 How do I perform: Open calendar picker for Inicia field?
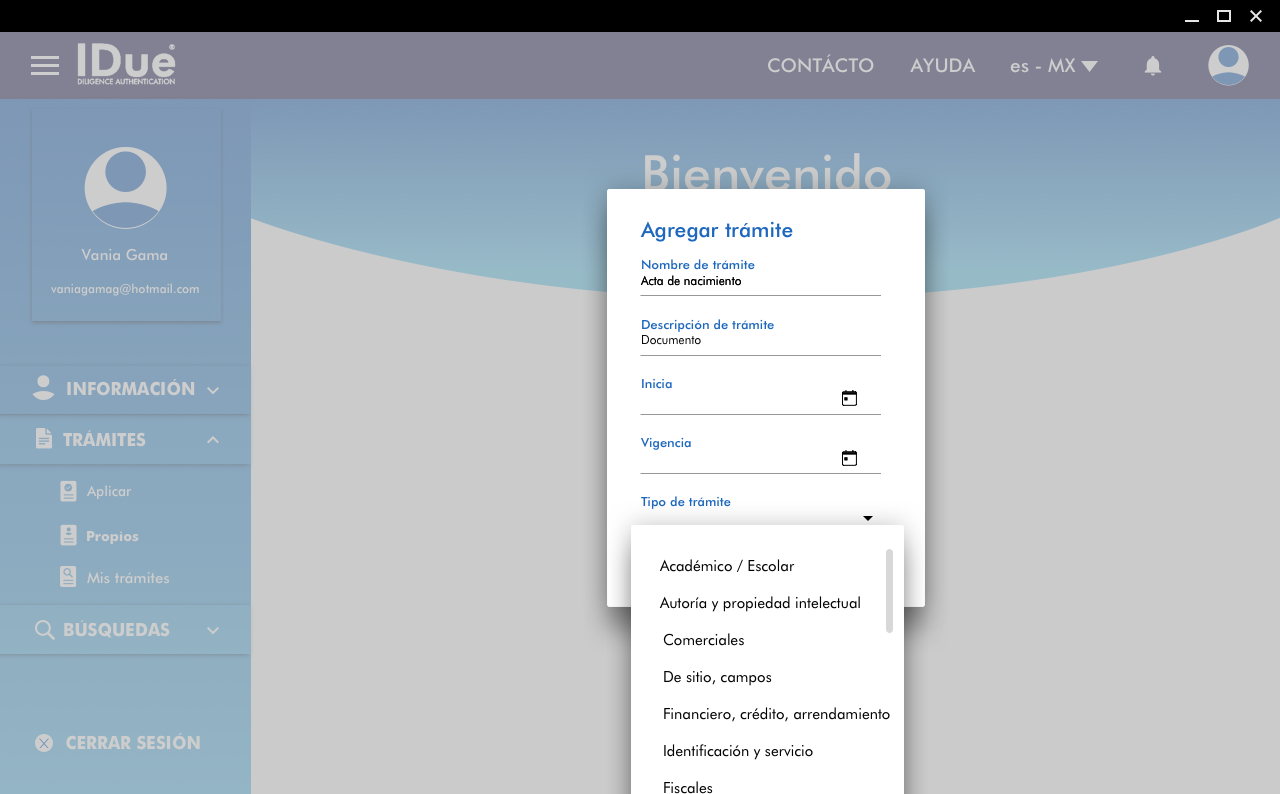pos(849,398)
